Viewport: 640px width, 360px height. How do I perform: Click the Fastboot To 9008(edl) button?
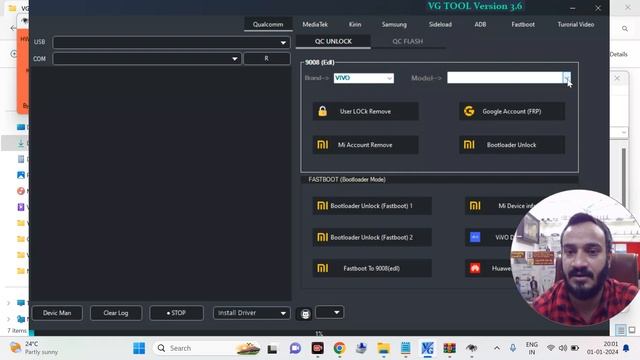tap(372, 268)
